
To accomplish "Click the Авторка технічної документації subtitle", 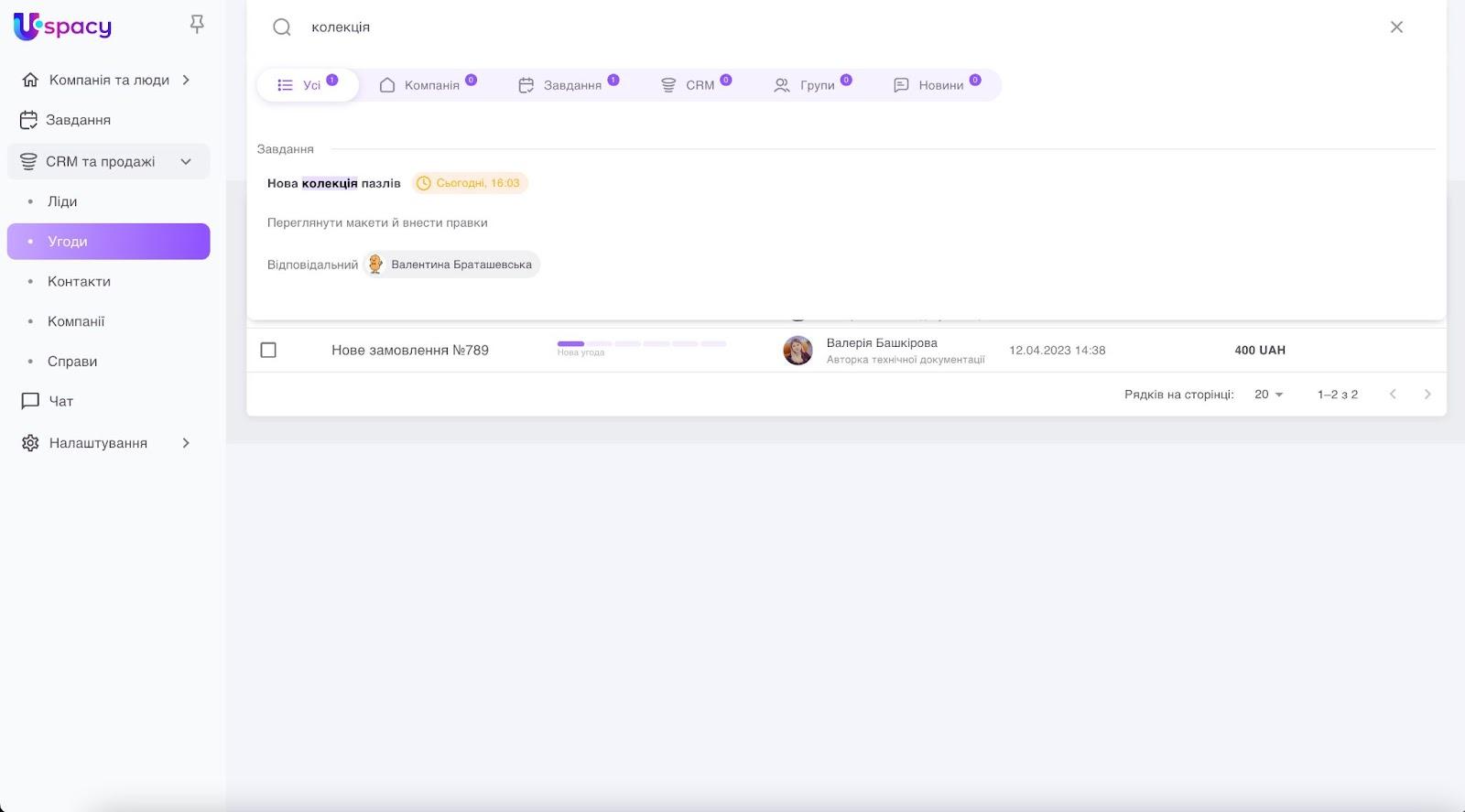I will click(x=906, y=360).
